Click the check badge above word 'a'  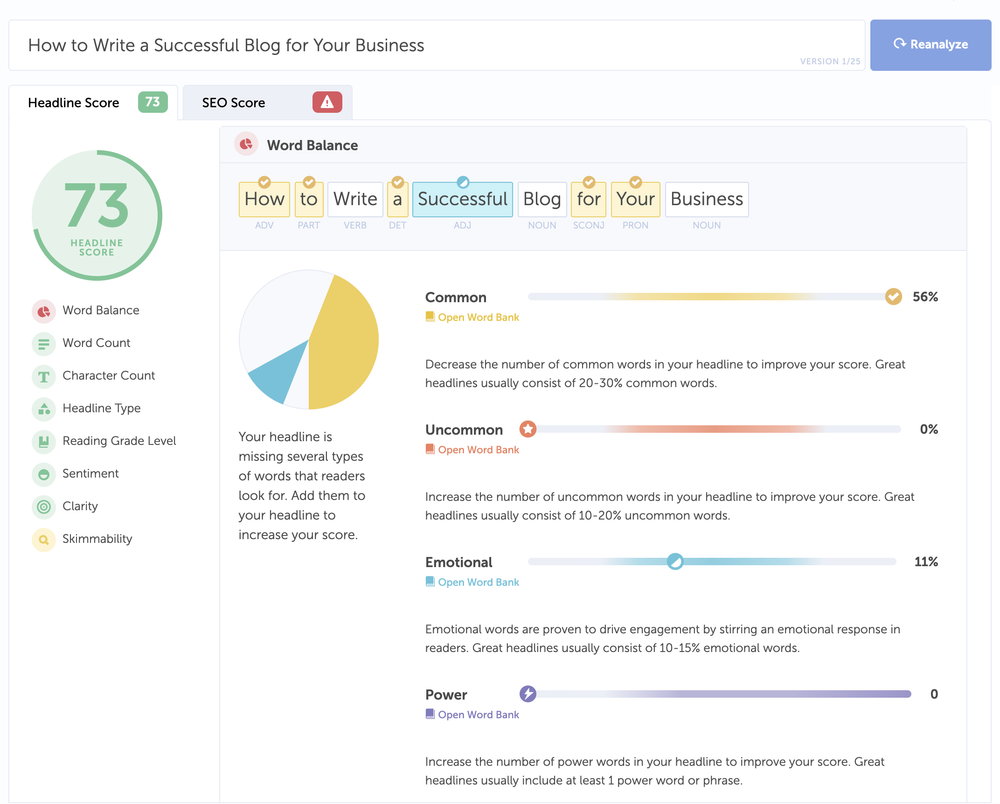coord(397,182)
